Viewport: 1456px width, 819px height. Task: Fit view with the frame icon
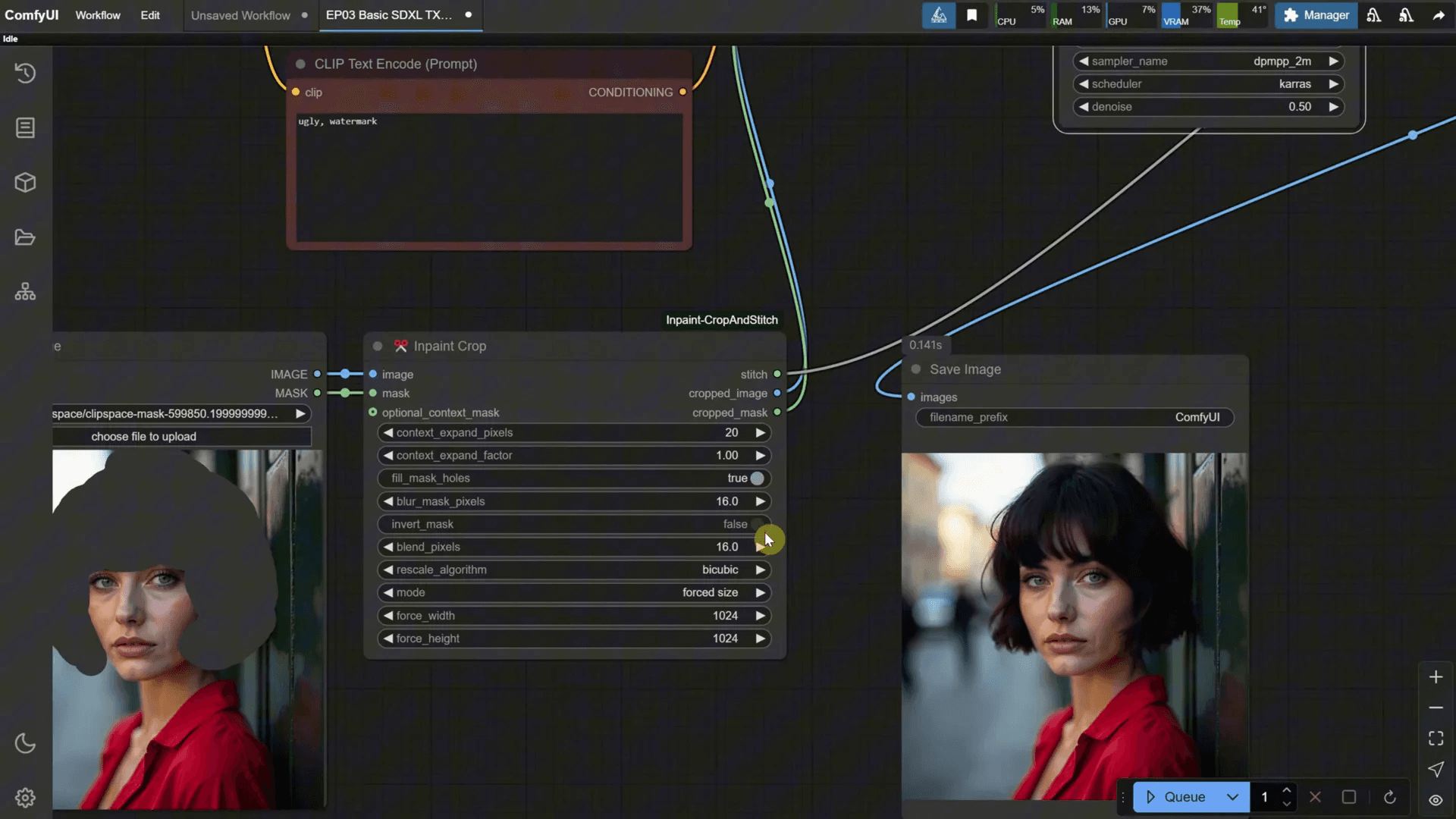(x=1436, y=739)
